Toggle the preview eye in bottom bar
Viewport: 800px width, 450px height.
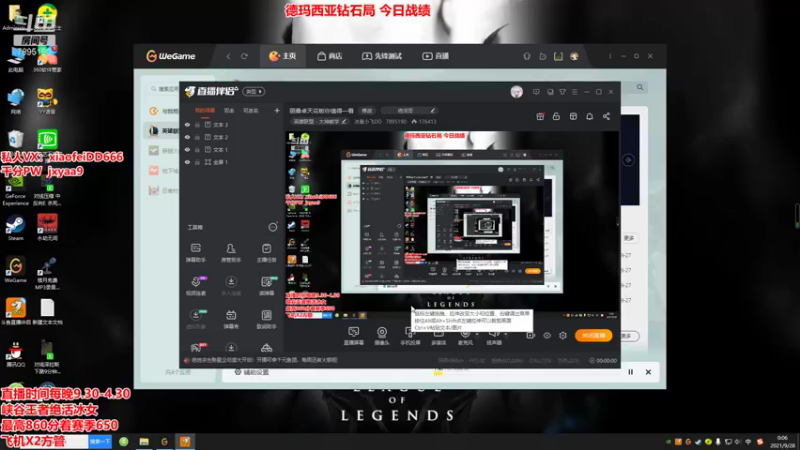[x=547, y=335]
